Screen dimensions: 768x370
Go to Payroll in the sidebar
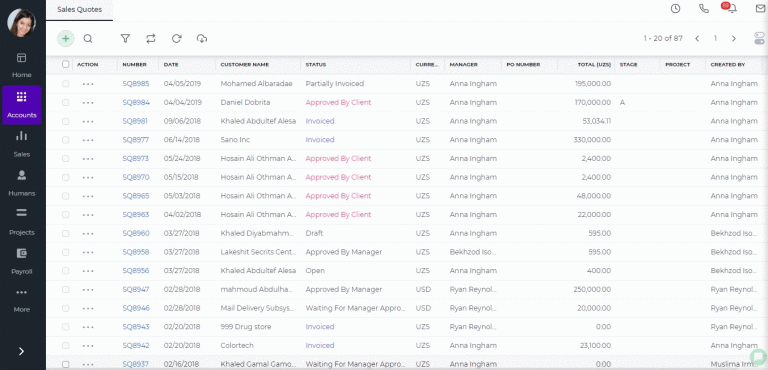click(x=22, y=261)
